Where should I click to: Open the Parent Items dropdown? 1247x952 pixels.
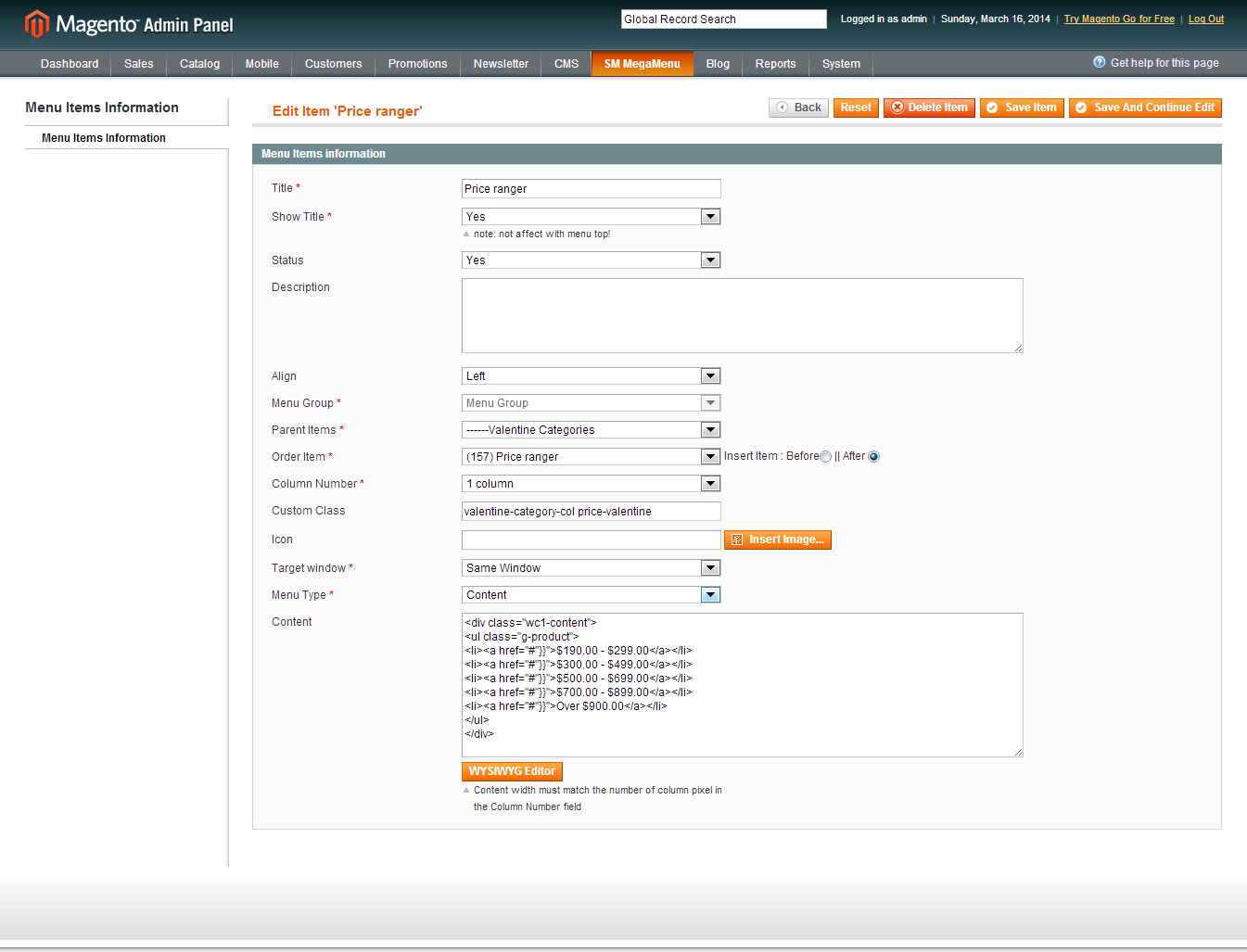tap(592, 430)
